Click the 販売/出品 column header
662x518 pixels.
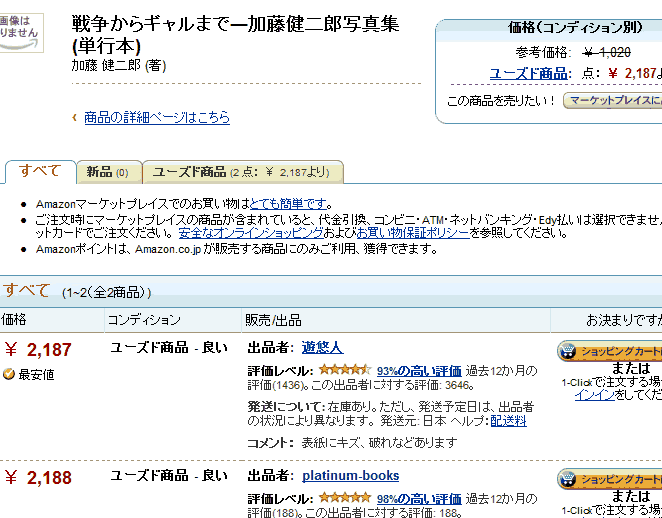(x=273, y=320)
